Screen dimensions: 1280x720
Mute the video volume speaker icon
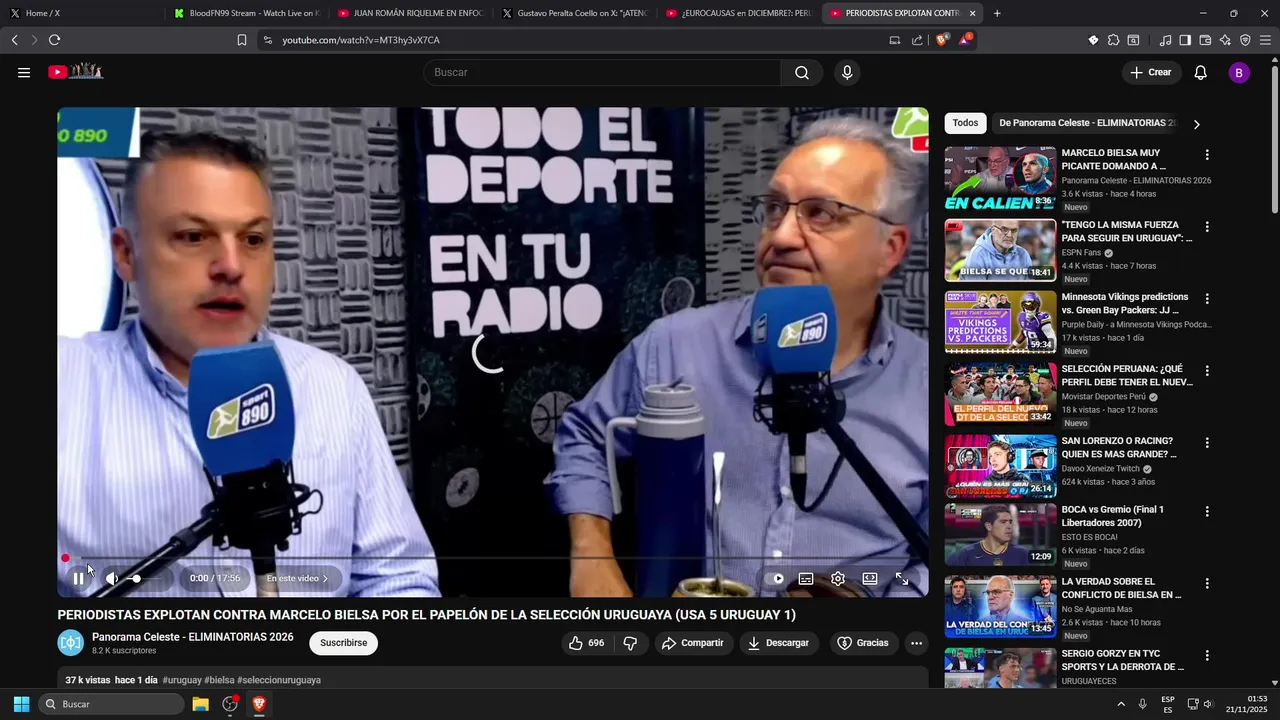(112, 578)
